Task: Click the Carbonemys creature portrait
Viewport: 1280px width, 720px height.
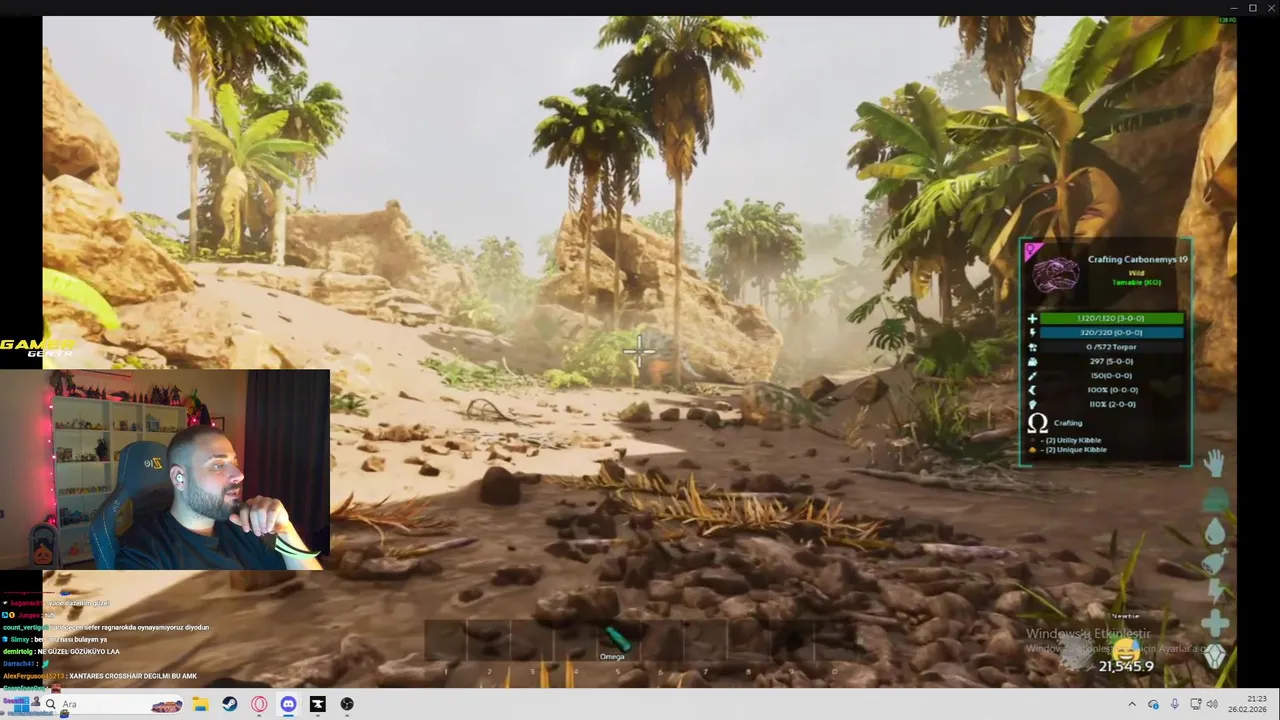Action: pos(1055,275)
